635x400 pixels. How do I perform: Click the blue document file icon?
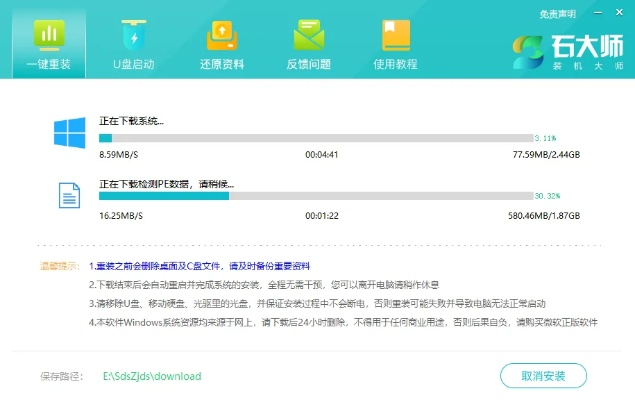coord(69,196)
